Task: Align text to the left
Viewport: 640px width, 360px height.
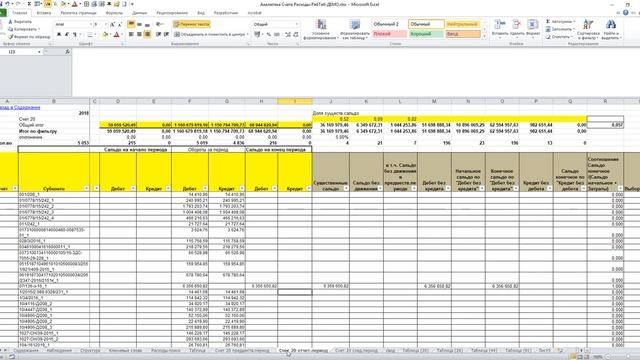Action: point(131,35)
